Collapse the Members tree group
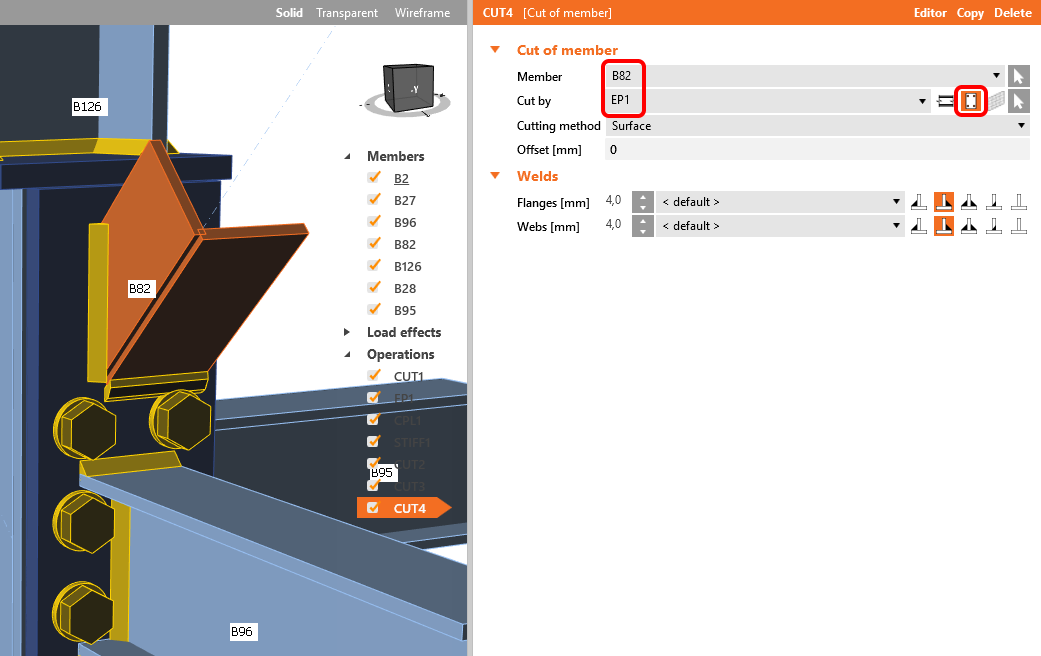1041x656 pixels. 347,157
